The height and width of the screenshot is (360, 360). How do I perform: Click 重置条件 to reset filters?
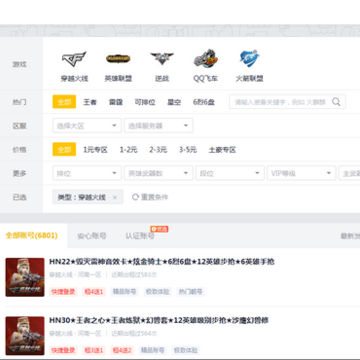tap(154, 197)
